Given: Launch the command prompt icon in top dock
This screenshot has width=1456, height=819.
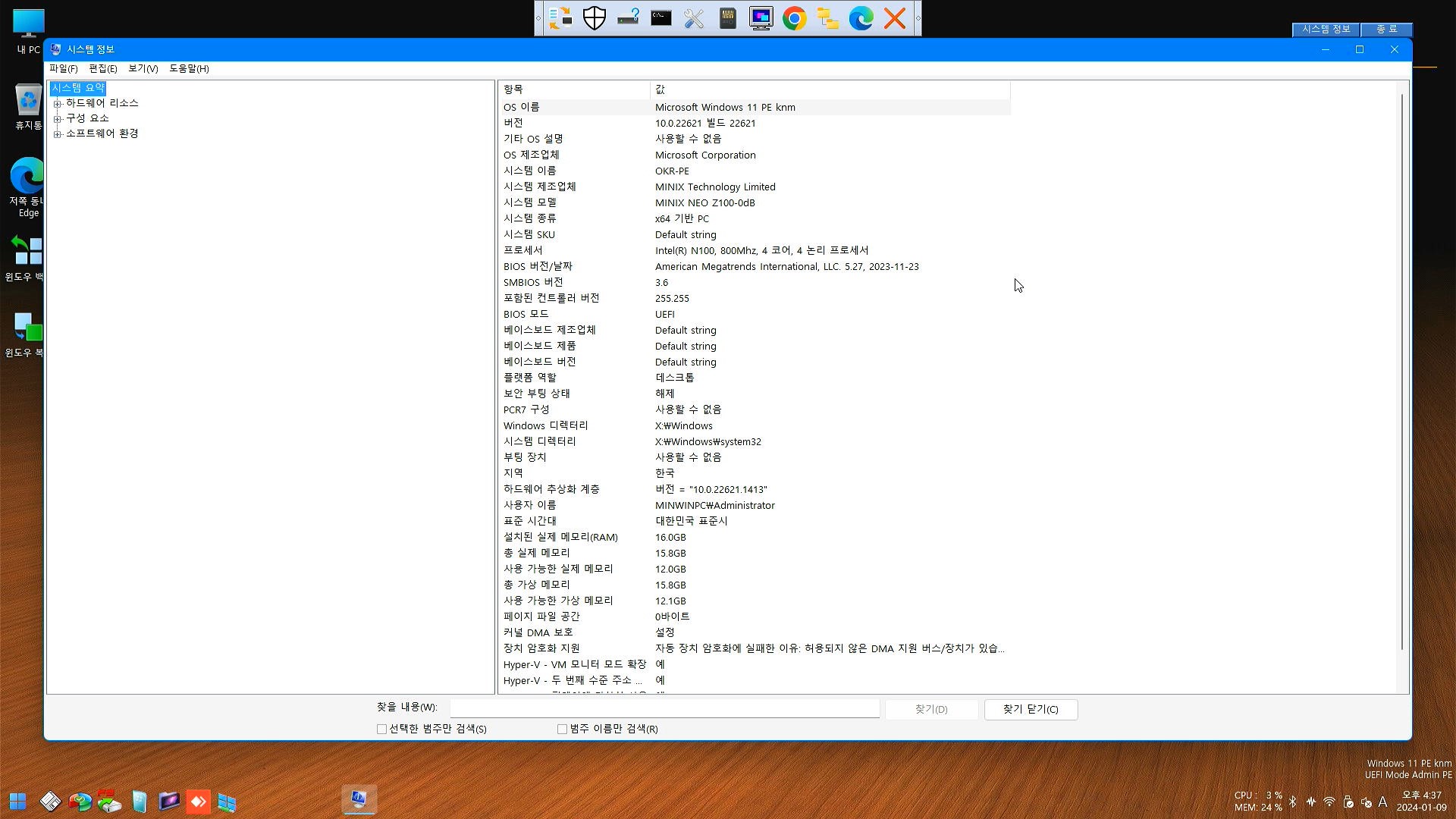Looking at the screenshot, I should 661,18.
